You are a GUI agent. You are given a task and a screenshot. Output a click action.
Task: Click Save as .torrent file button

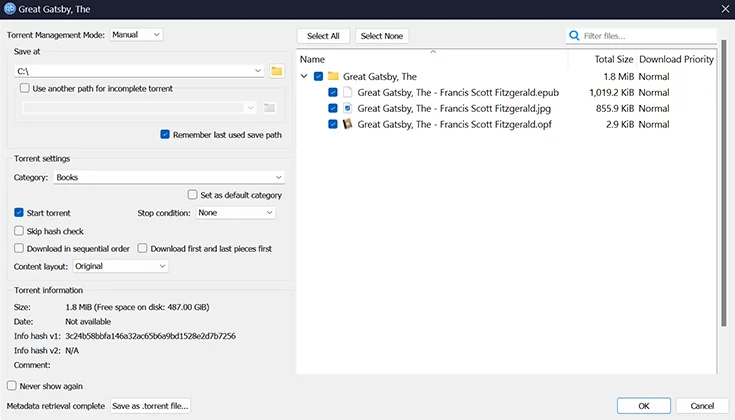tap(150, 406)
